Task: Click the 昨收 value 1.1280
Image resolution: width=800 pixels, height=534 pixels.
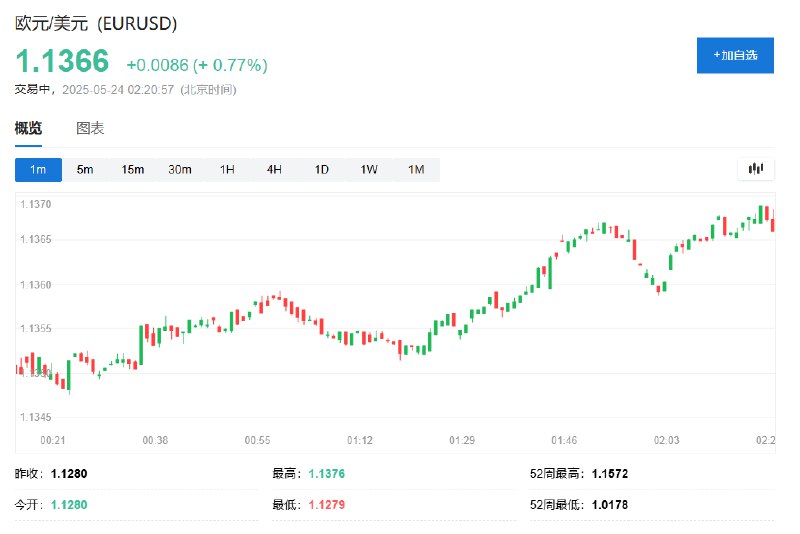Action: click(x=69, y=474)
